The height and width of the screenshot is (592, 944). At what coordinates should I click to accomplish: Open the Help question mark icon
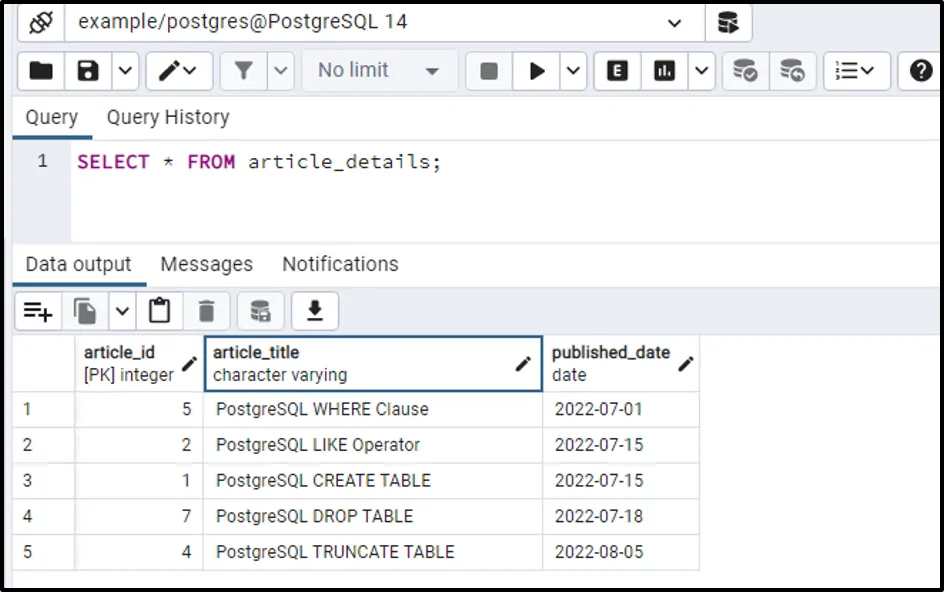click(x=921, y=71)
